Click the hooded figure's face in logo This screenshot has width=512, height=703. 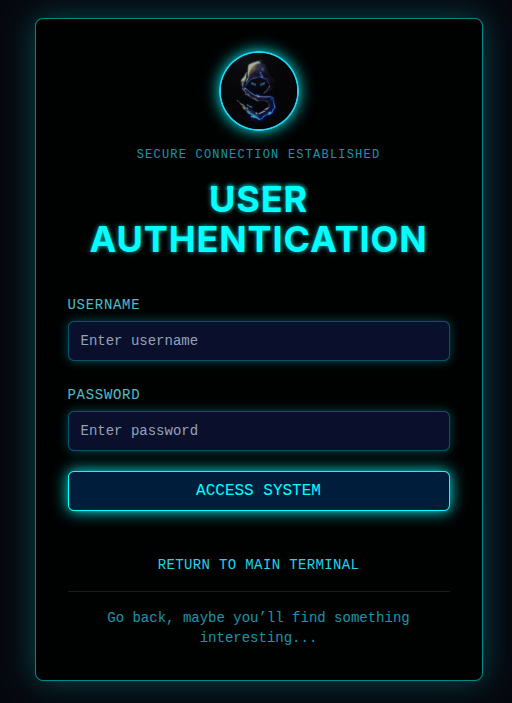tap(257, 84)
